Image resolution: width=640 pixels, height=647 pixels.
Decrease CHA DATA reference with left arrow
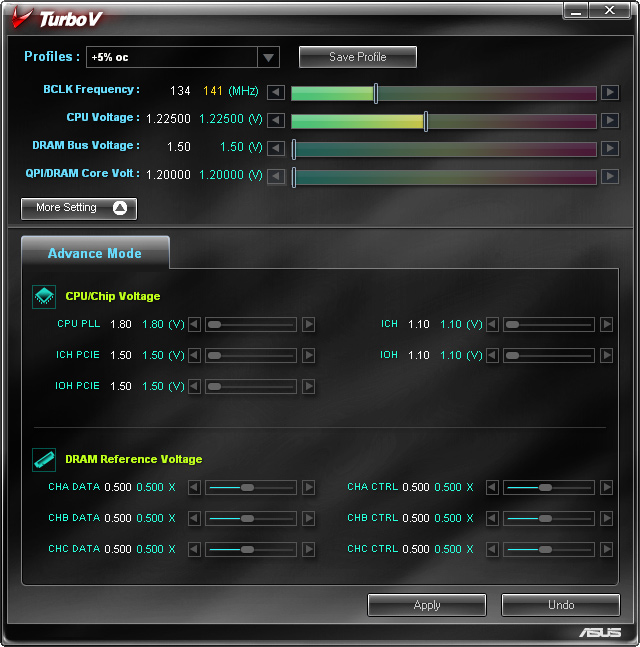(194, 487)
